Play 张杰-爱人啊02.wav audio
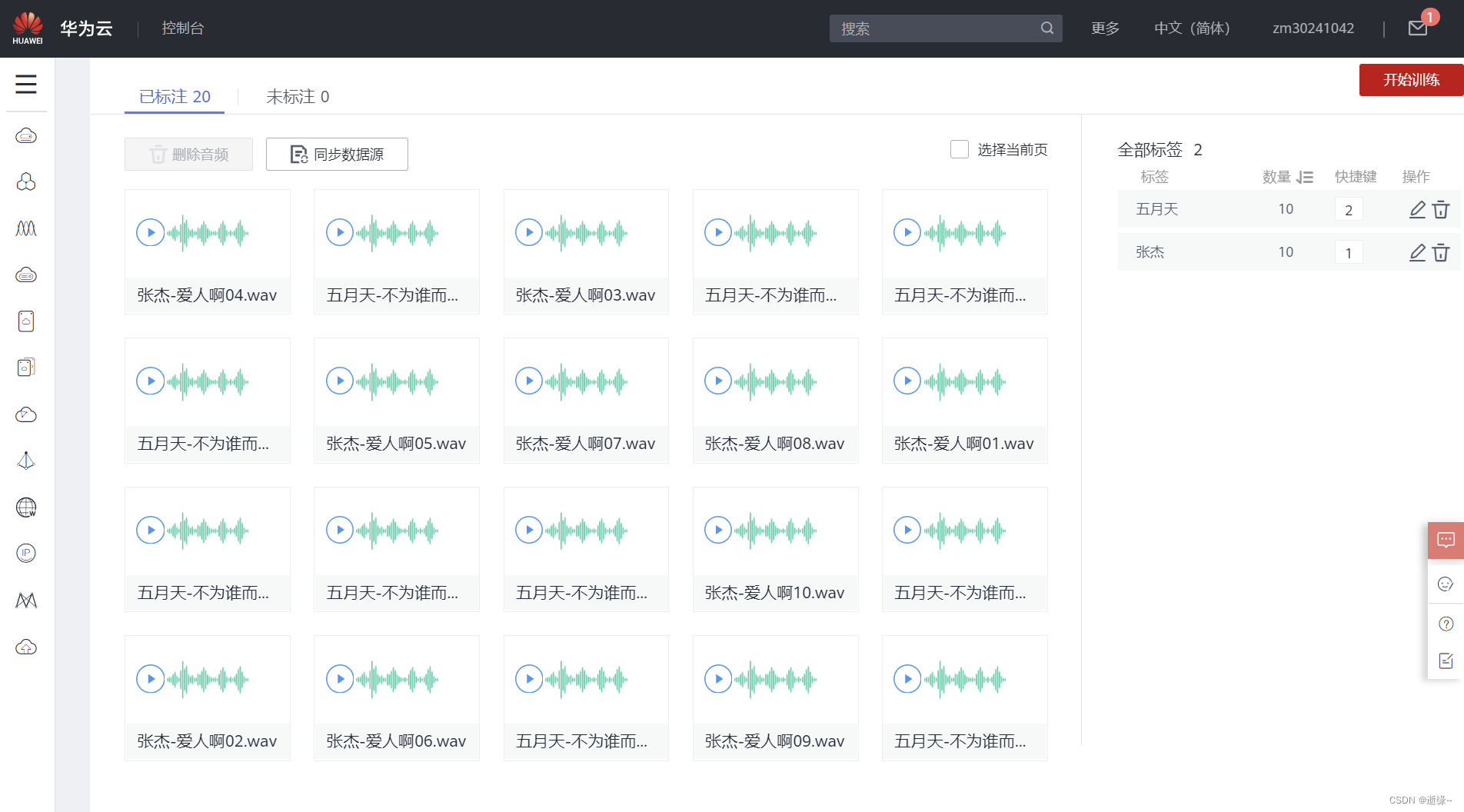Screen dimensions: 1464x812 [151, 679]
